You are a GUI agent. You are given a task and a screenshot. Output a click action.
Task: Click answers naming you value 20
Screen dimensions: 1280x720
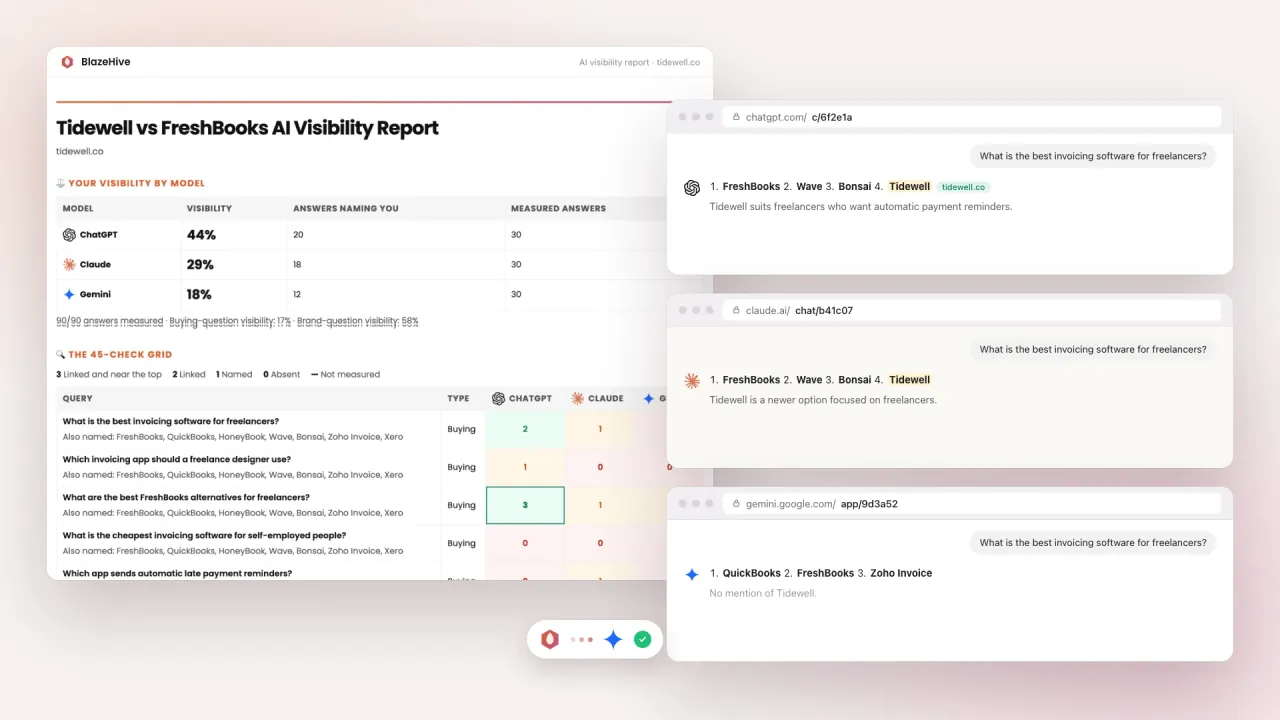tap(298, 235)
